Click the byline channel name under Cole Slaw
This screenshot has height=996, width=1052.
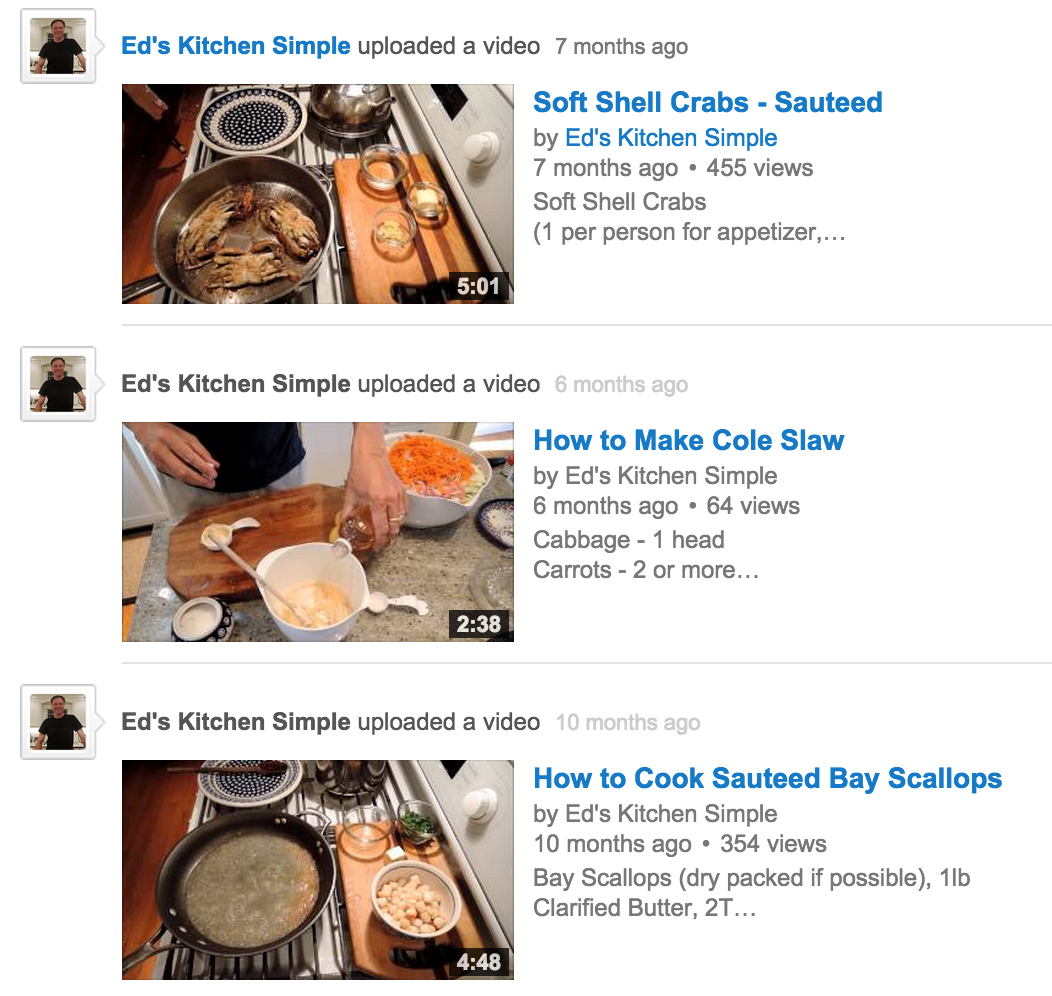[x=671, y=476]
